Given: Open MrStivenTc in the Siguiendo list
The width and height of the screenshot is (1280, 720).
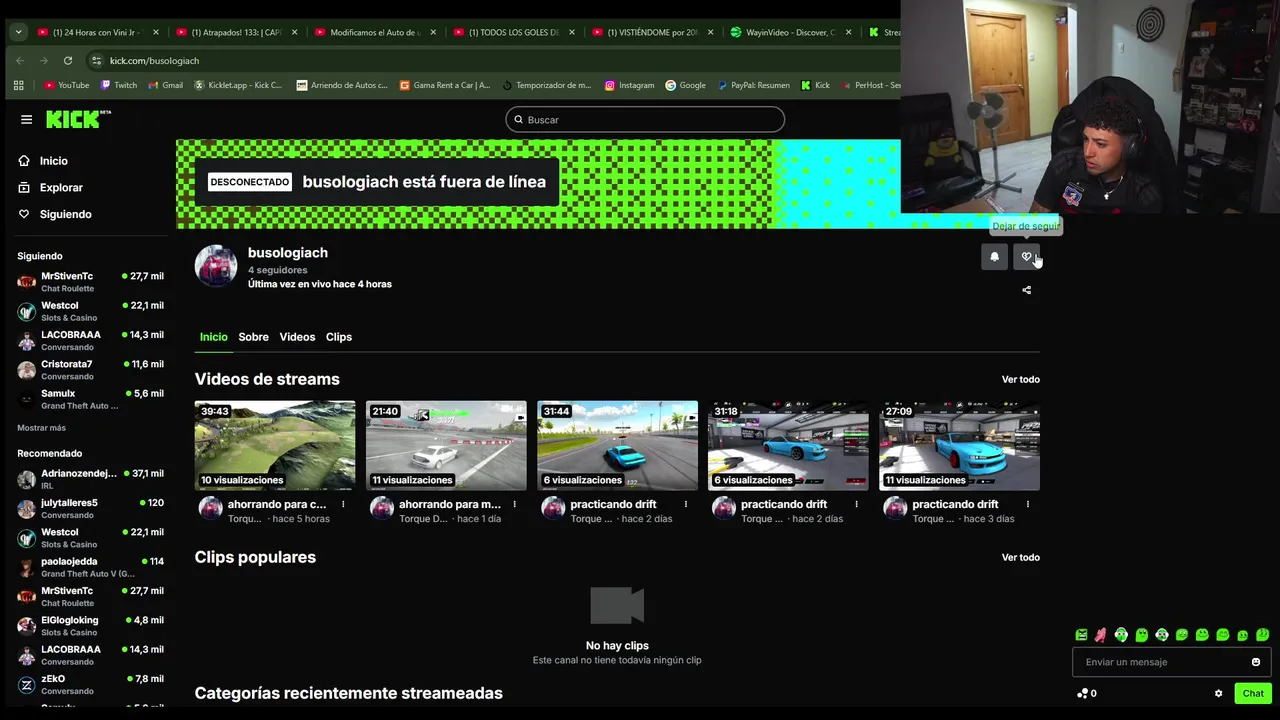Looking at the screenshot, I should click(x=90, y=282).
